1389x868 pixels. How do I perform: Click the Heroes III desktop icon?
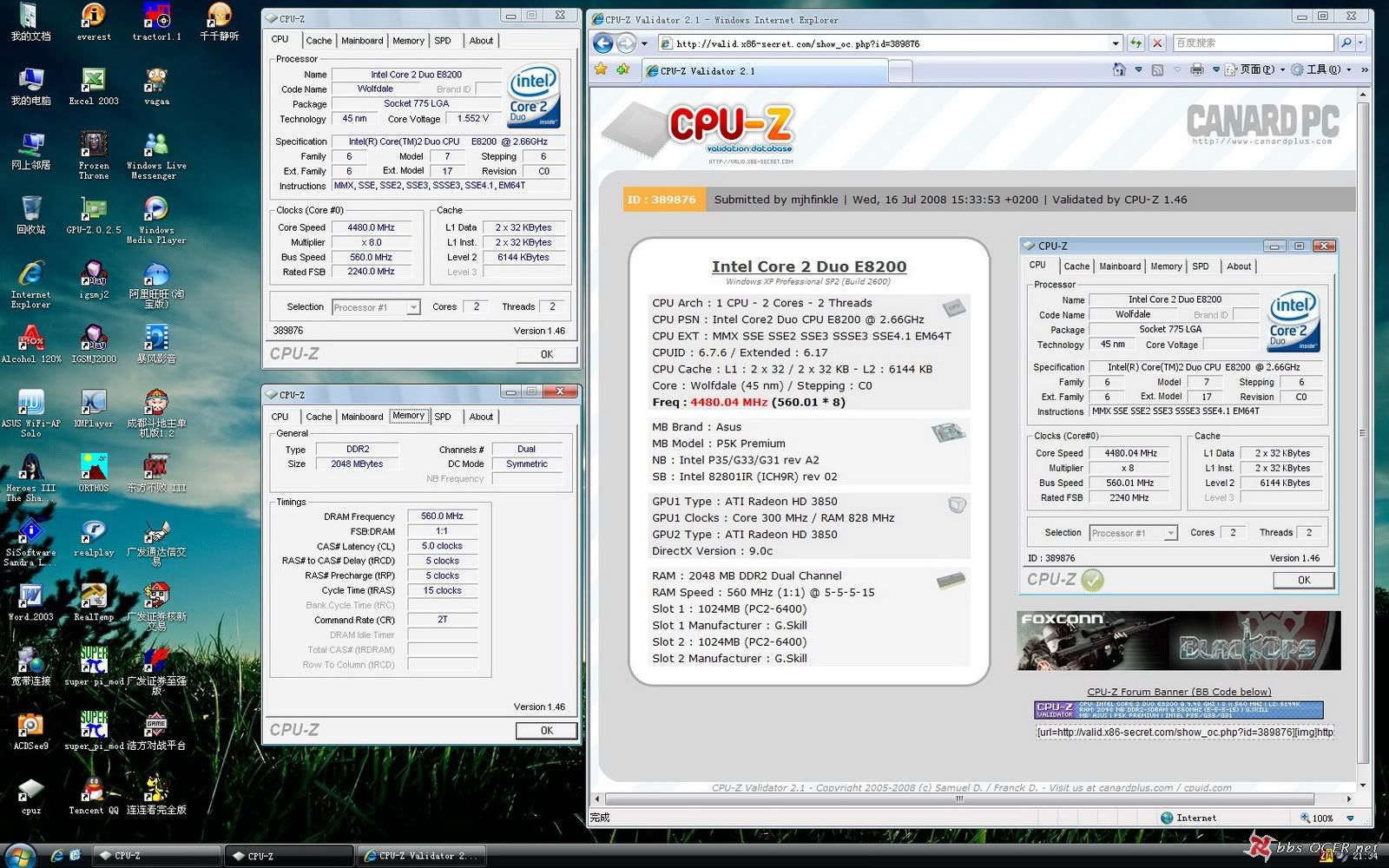[x=31, y=478]
